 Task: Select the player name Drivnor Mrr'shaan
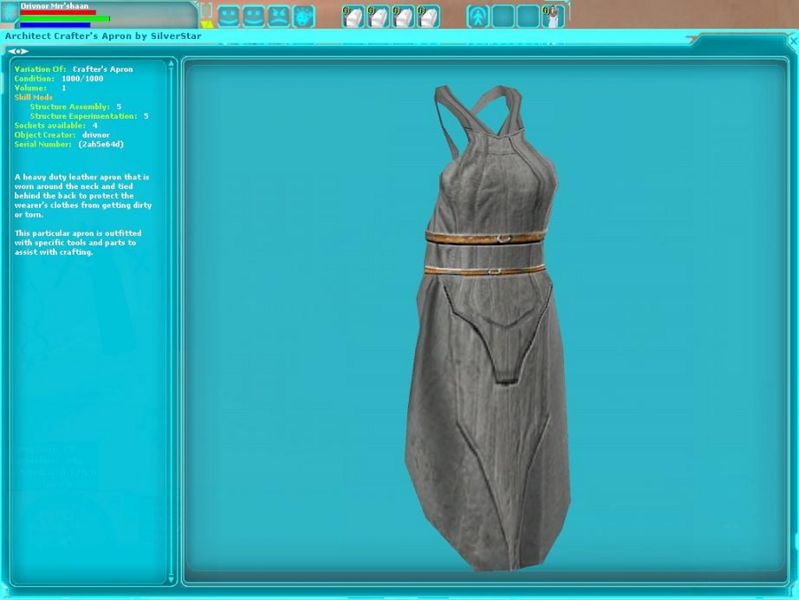coord(56,5)
